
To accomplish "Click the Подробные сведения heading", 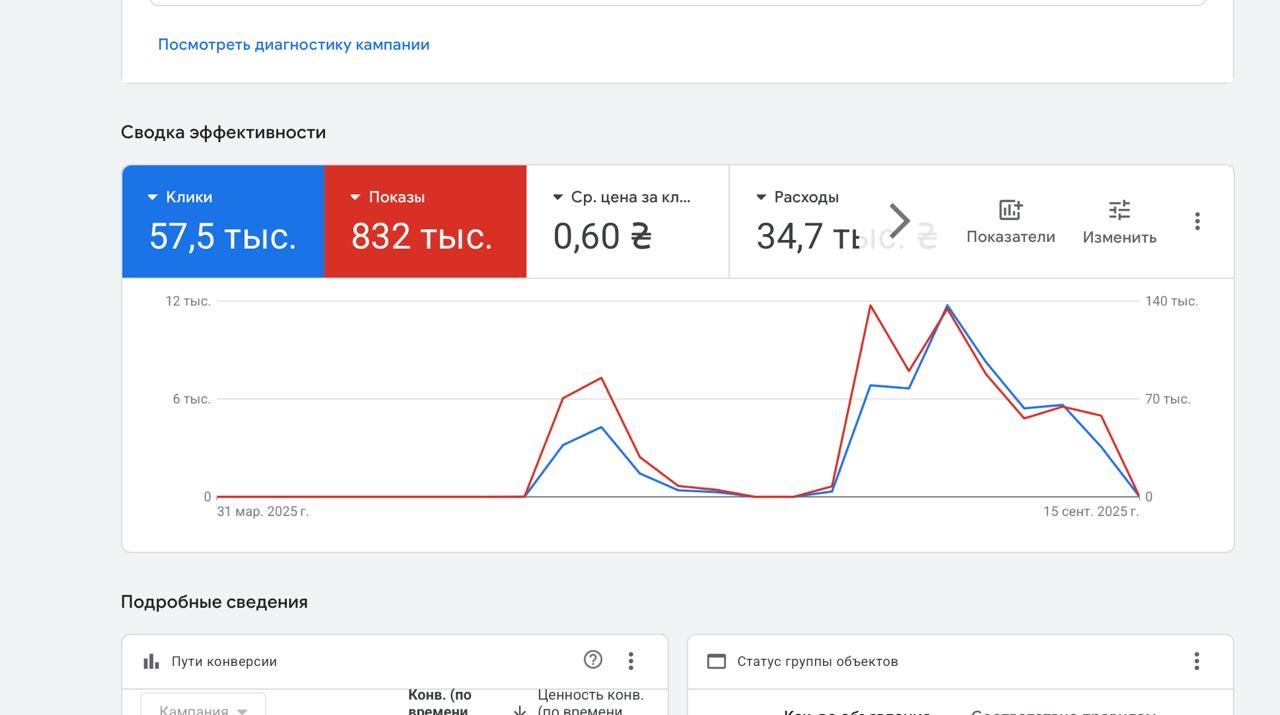I will pyautogui.click(x=214, y=602).
